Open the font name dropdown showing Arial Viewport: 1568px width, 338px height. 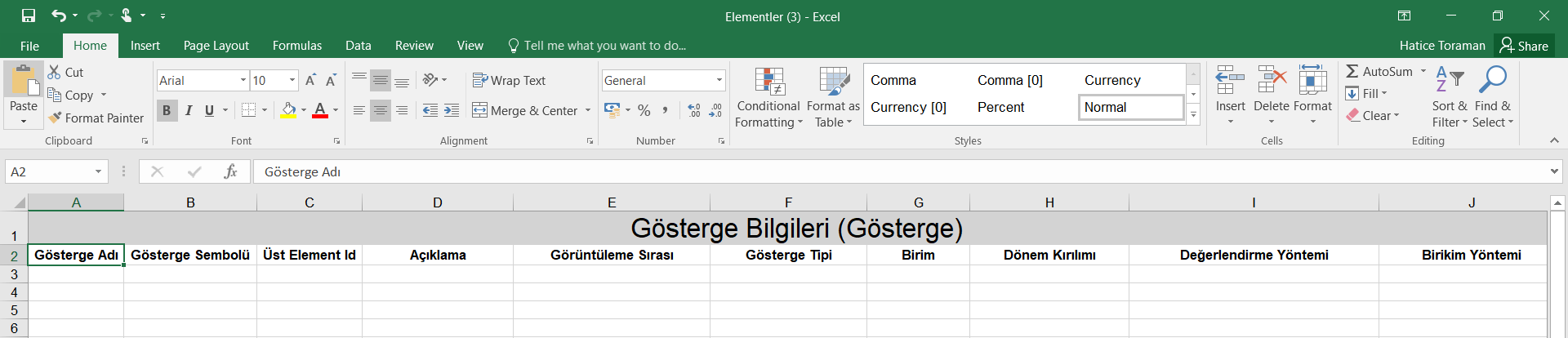click(243, 80)
